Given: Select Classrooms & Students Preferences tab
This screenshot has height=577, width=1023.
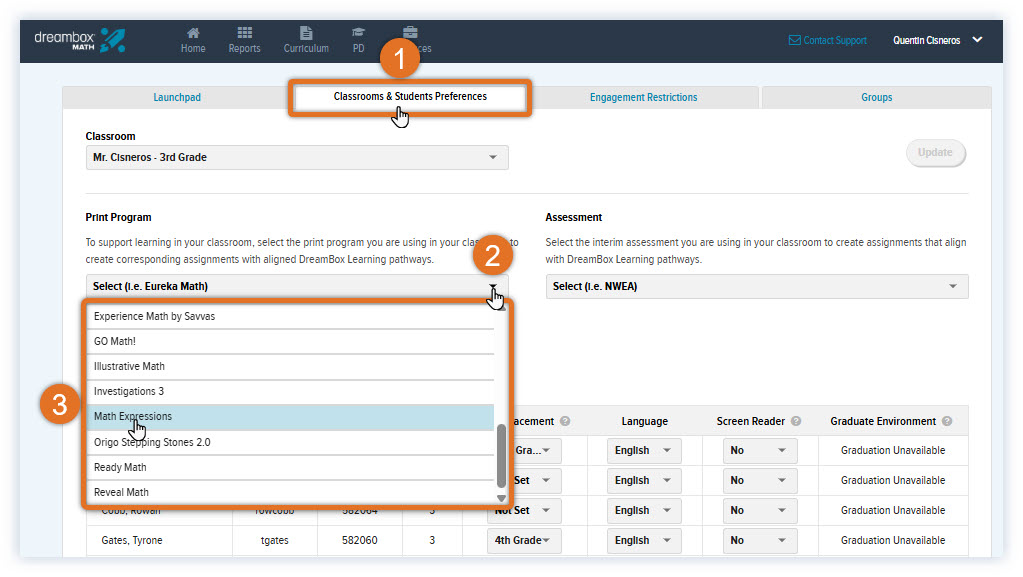Looking at the screenshot, I should [410, 97].
